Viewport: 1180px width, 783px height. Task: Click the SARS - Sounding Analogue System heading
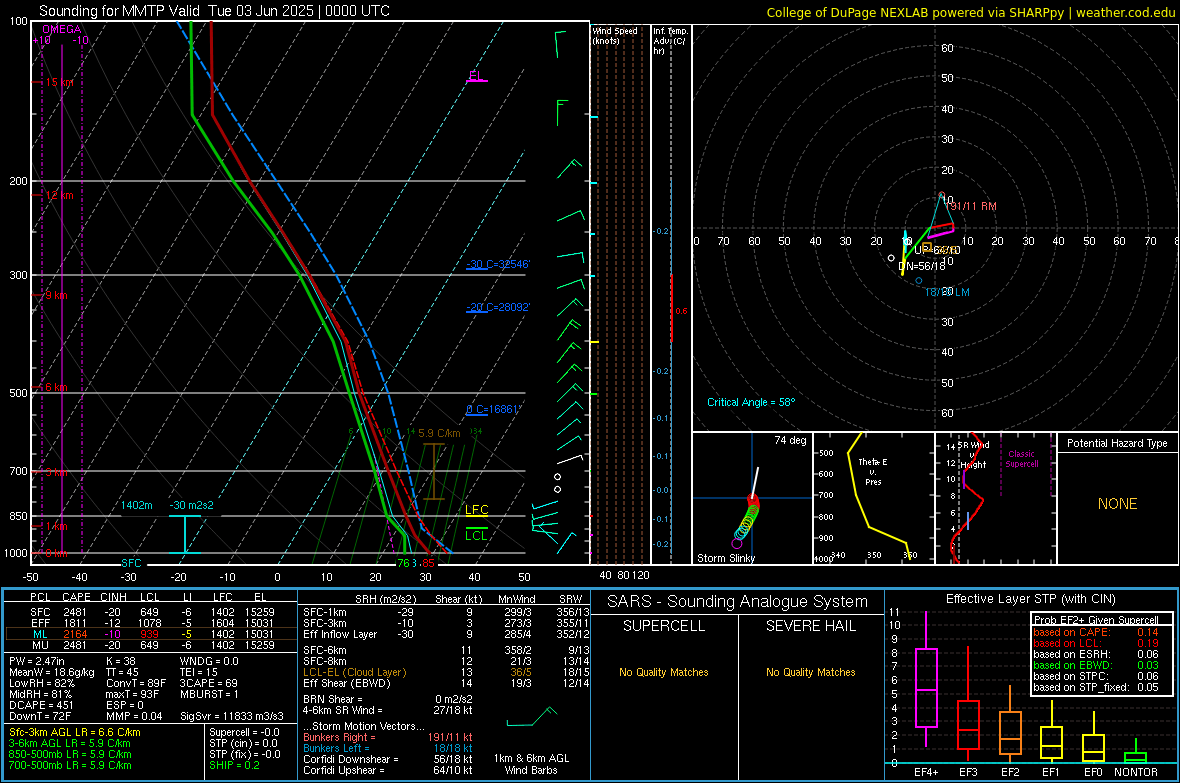click(738, 602)
